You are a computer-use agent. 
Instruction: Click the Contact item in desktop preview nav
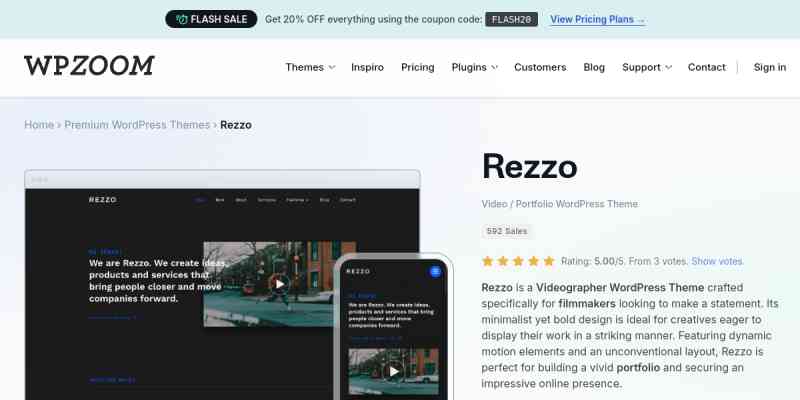347,200
